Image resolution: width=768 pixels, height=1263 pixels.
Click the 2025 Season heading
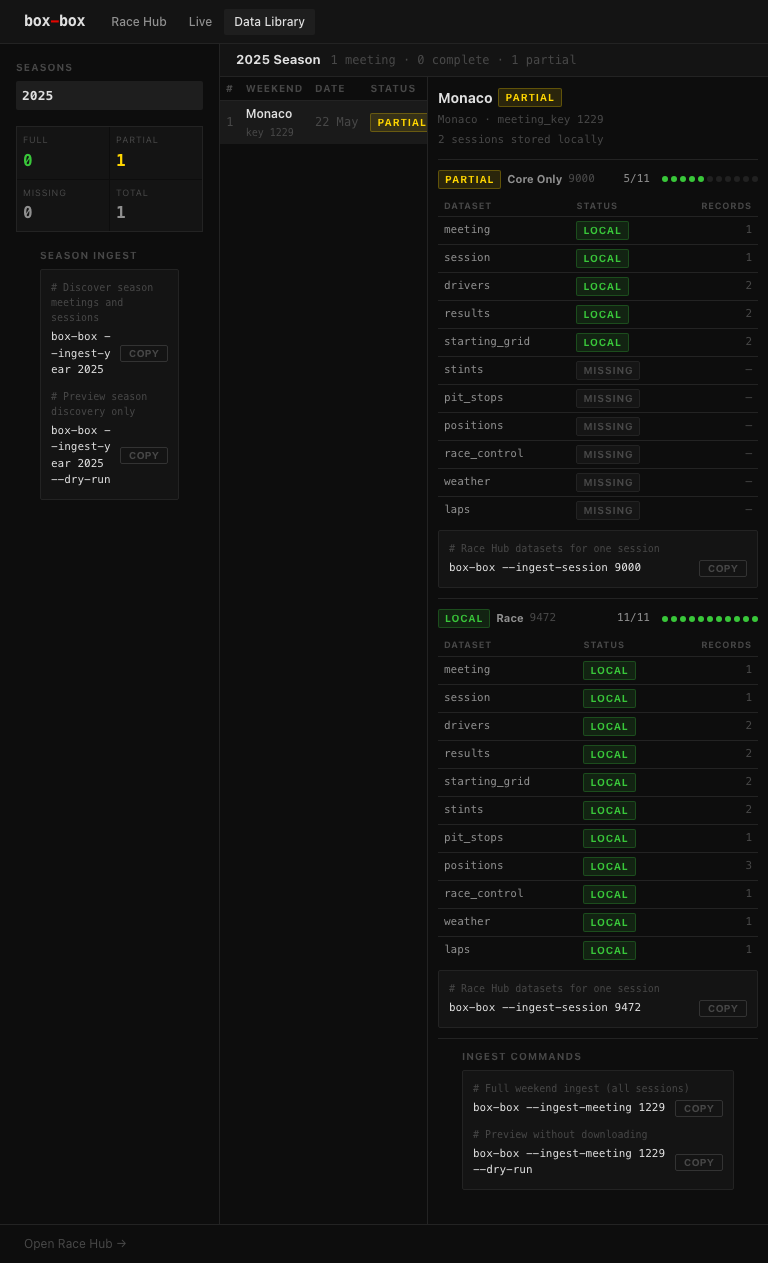(278, 60)
